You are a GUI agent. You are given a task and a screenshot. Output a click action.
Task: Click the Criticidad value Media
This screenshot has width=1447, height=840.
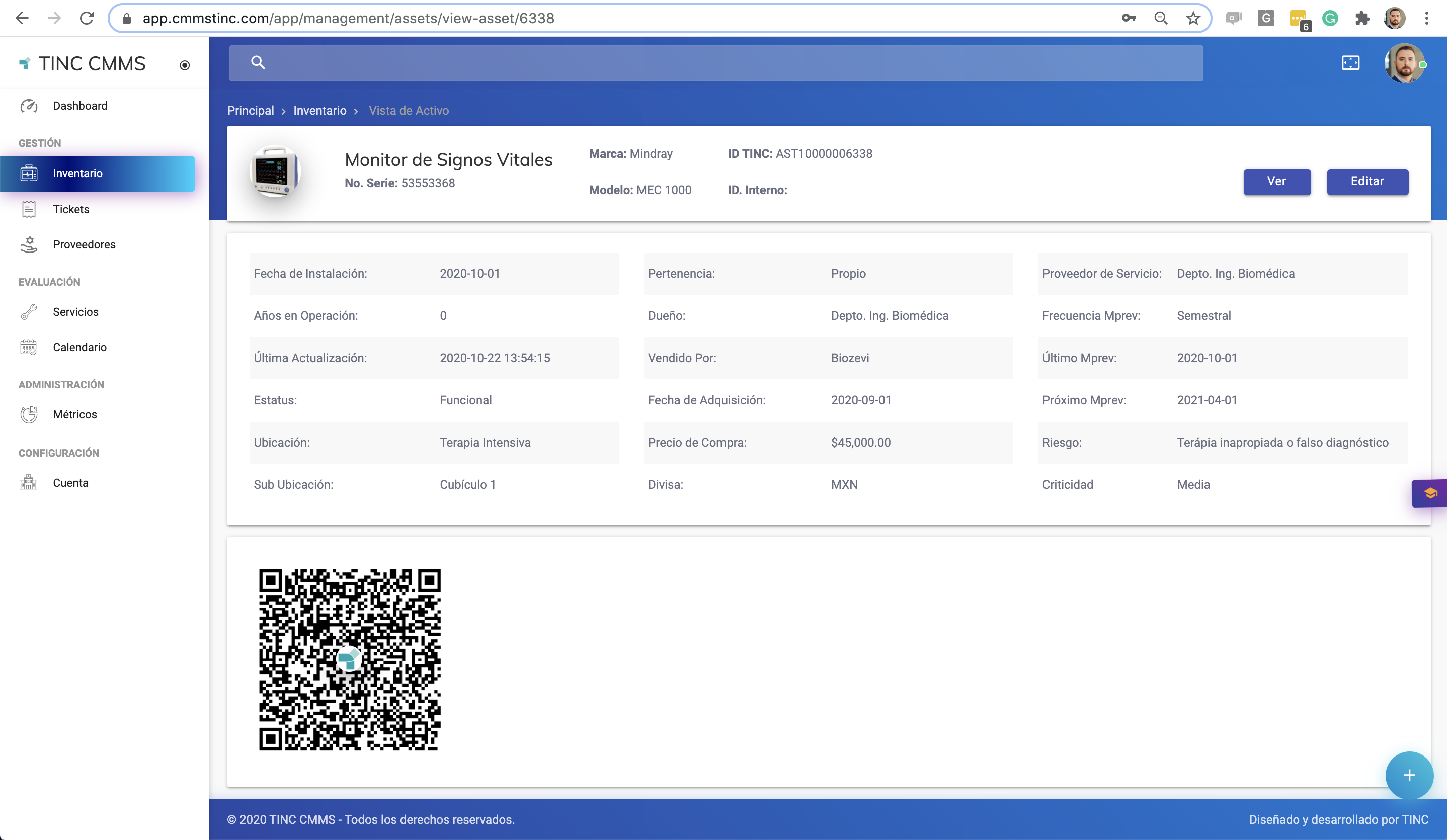click(x=1193, y=485)
